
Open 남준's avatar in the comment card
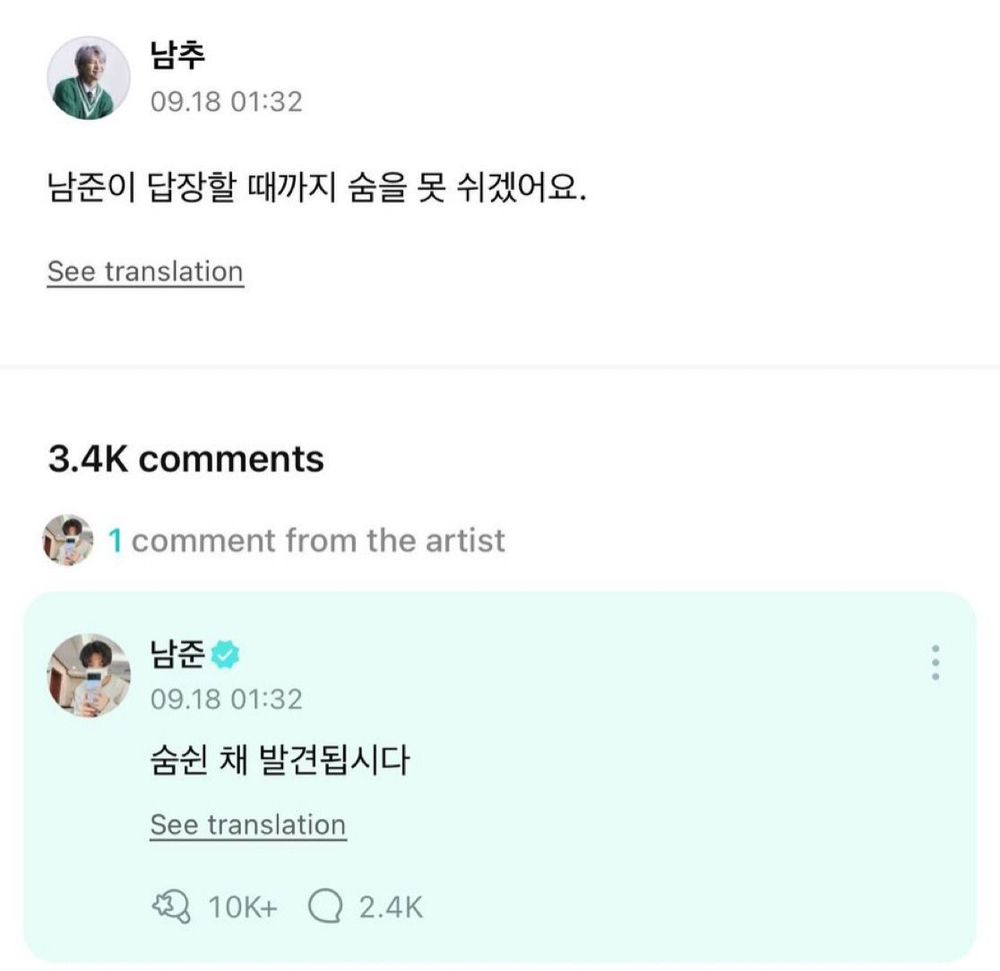coord(89,675)
